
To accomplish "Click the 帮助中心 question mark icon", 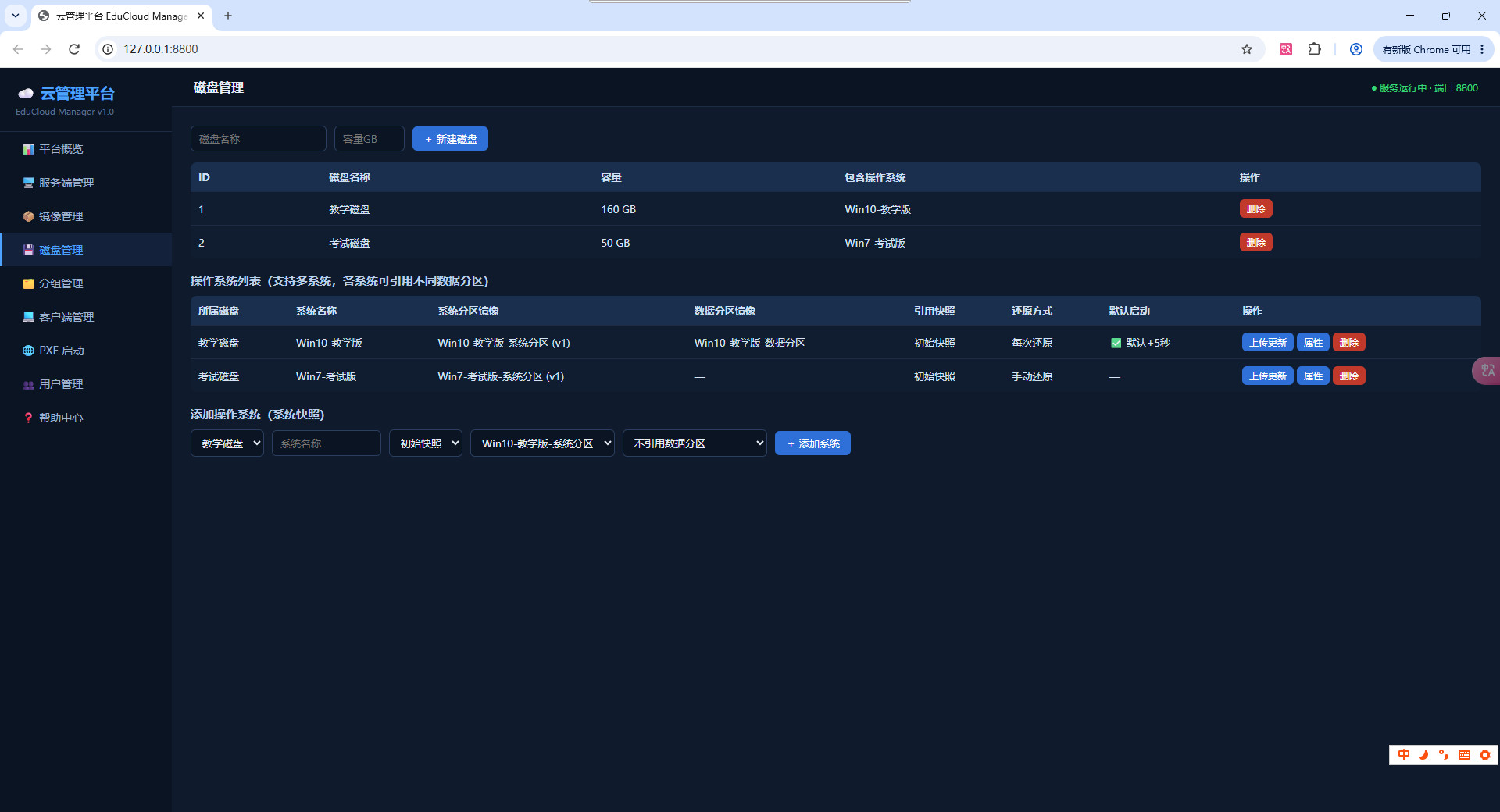I will [29, 418].
